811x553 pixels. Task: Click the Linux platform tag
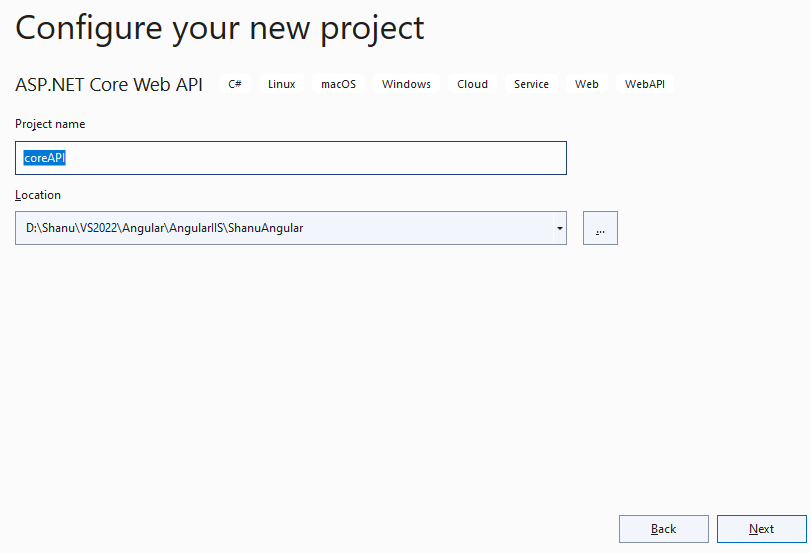pyautogui.click(x=281, y=84)
